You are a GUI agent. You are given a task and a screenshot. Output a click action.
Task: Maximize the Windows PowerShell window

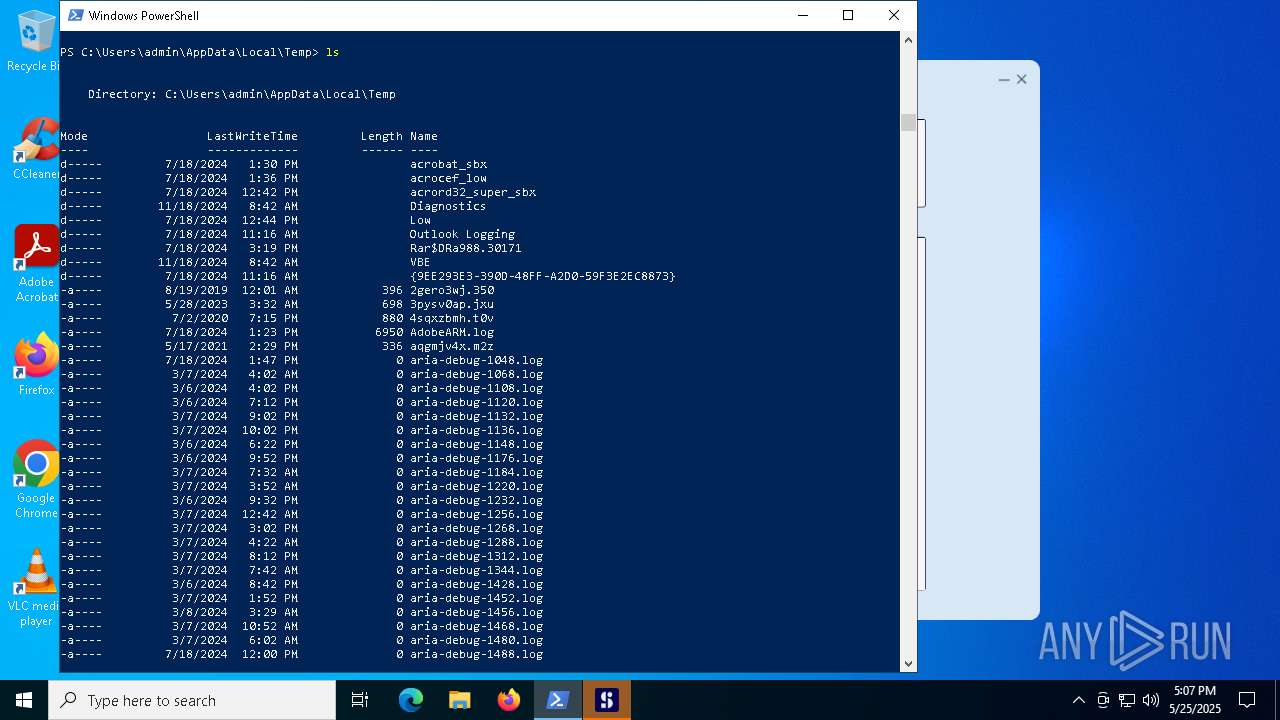(848, 15)
